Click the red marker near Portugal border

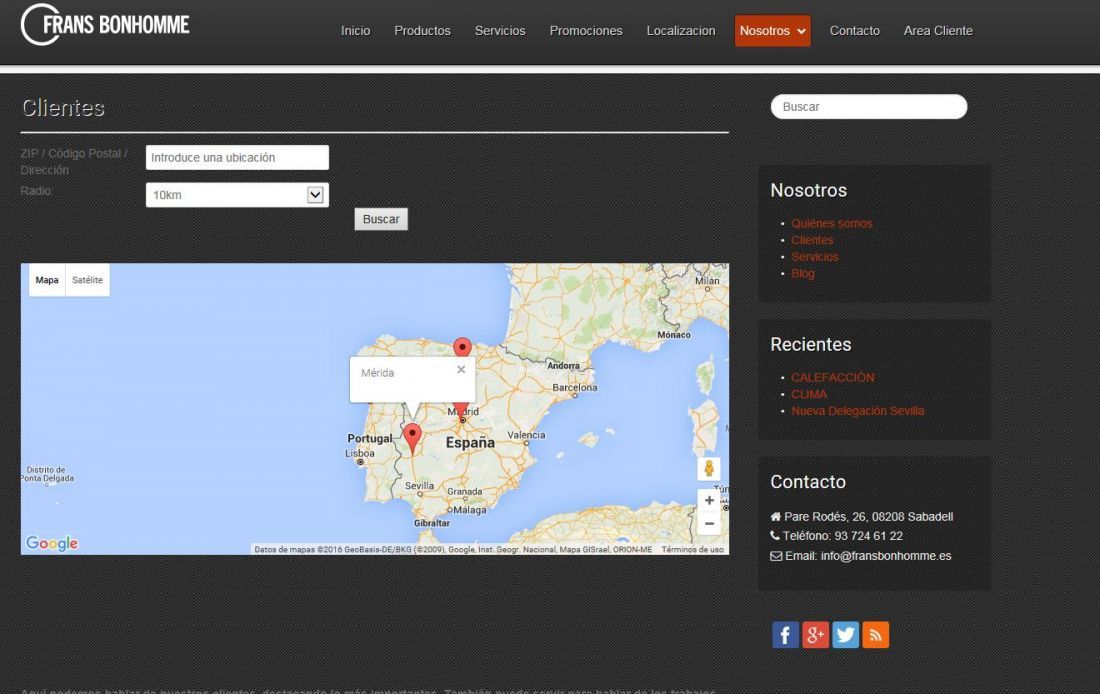[412, 438]
